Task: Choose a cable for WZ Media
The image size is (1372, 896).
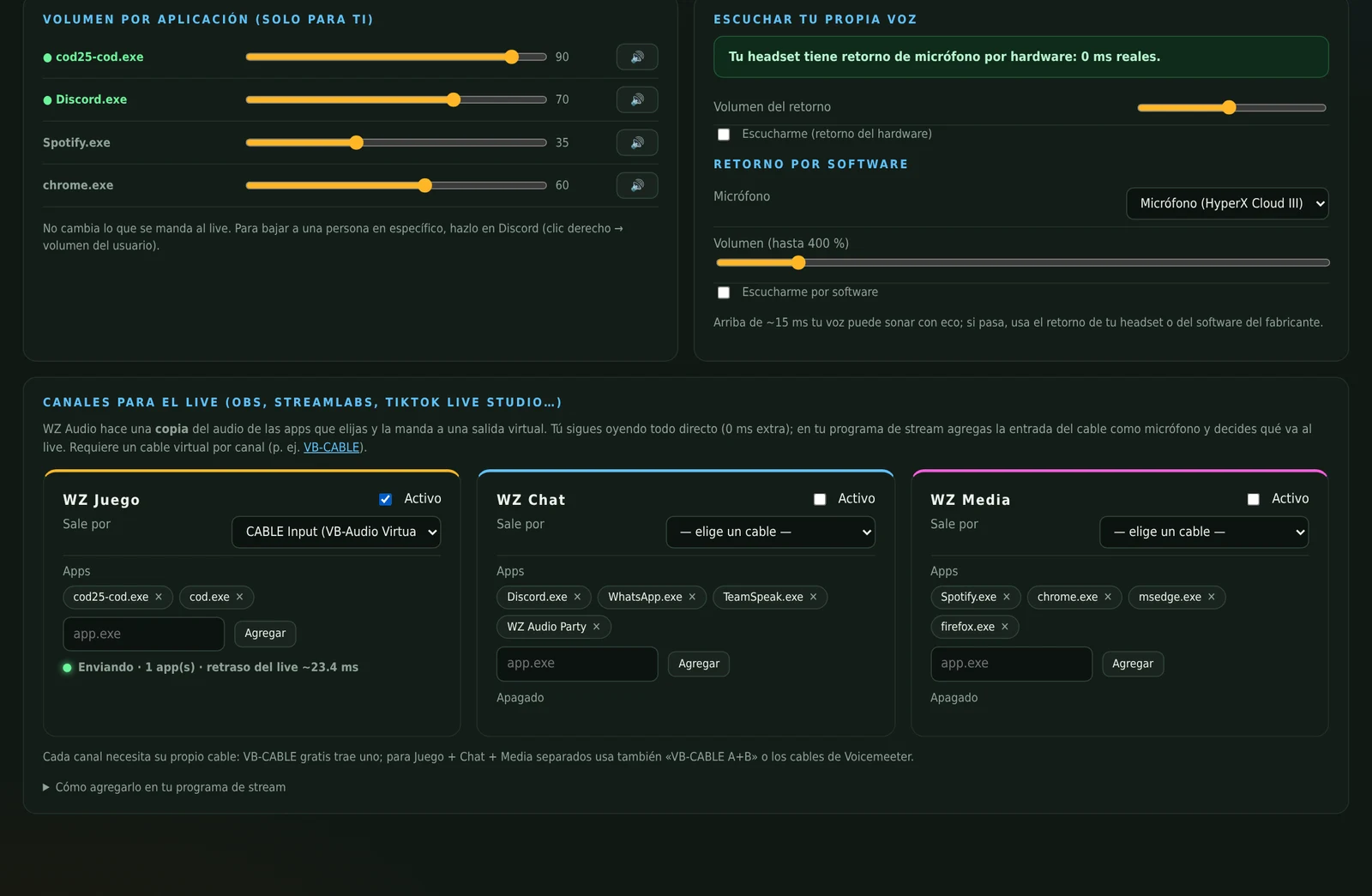Action: [1204, 532]
